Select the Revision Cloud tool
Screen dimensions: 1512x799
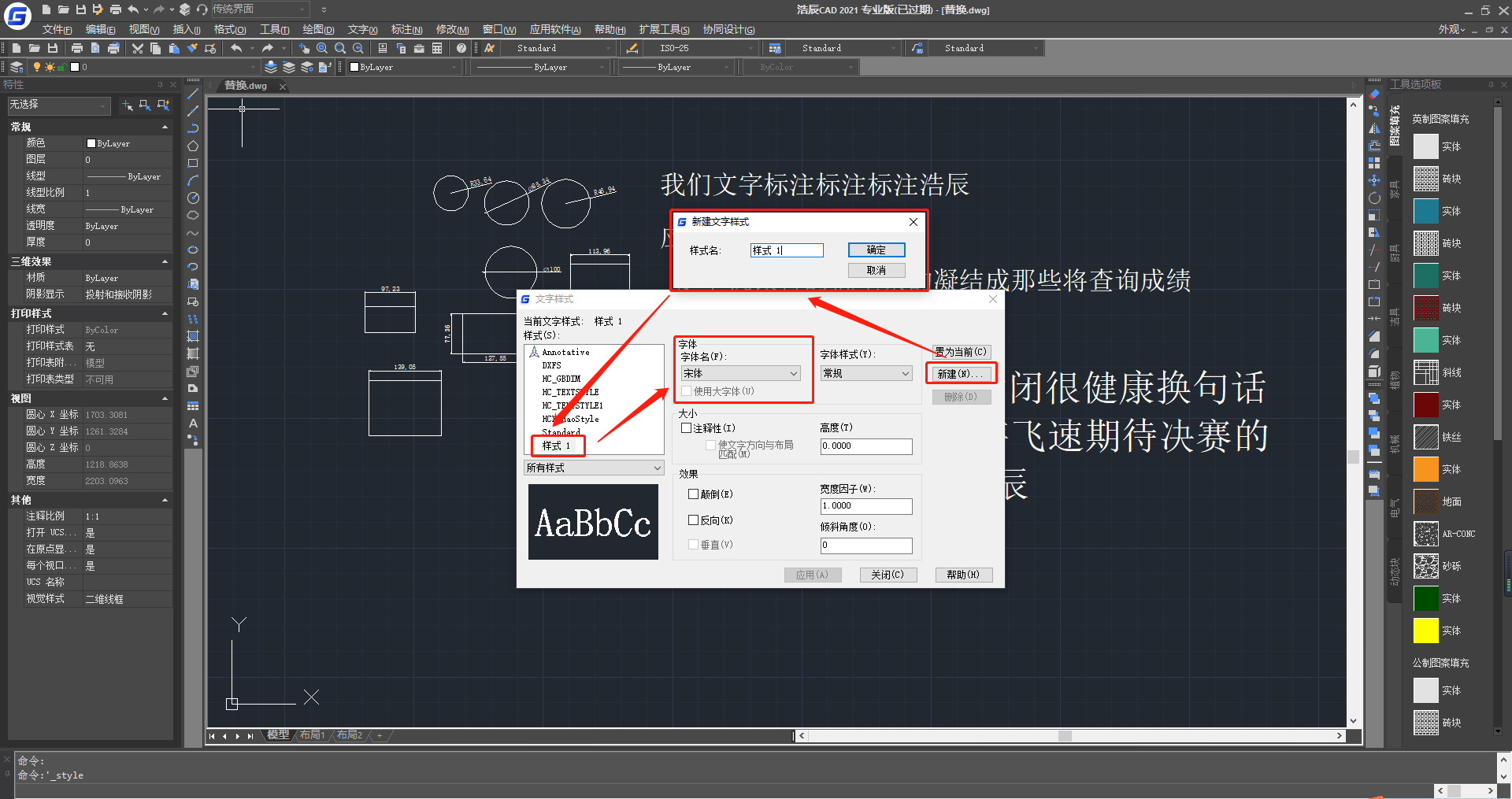tap(193, 215)
